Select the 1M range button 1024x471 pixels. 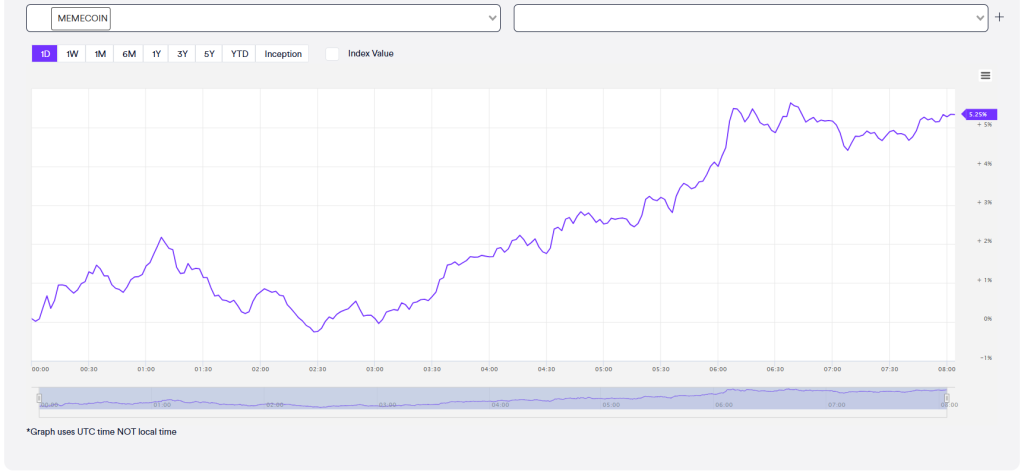tap(100, 54)
